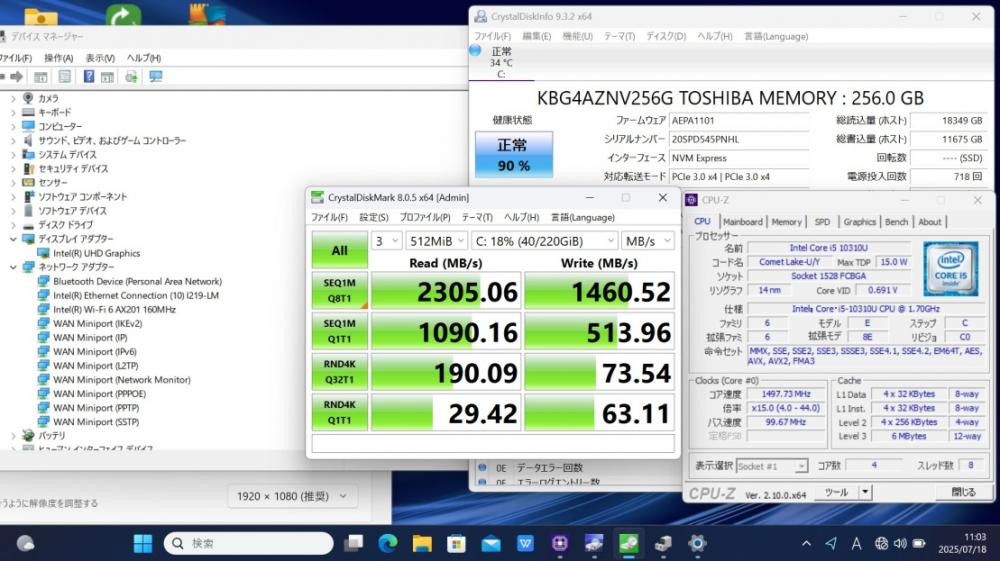Click the update driver icon in Device Manager toolbar
This screenshot has height=561, width=1000.
coord(131,76)
